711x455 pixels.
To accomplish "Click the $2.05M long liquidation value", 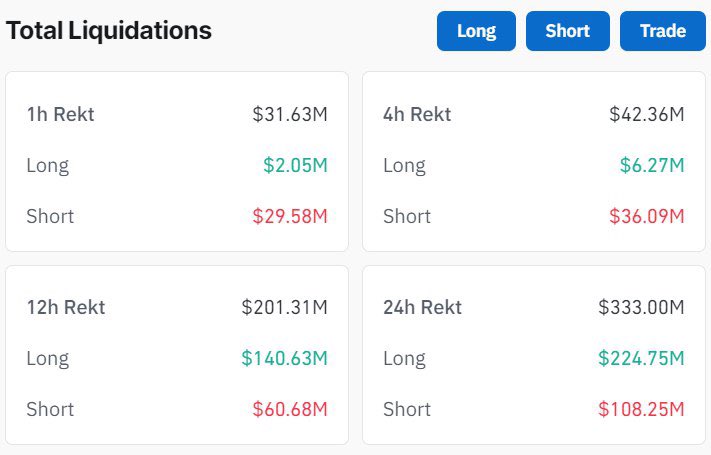I will point(295,165).
